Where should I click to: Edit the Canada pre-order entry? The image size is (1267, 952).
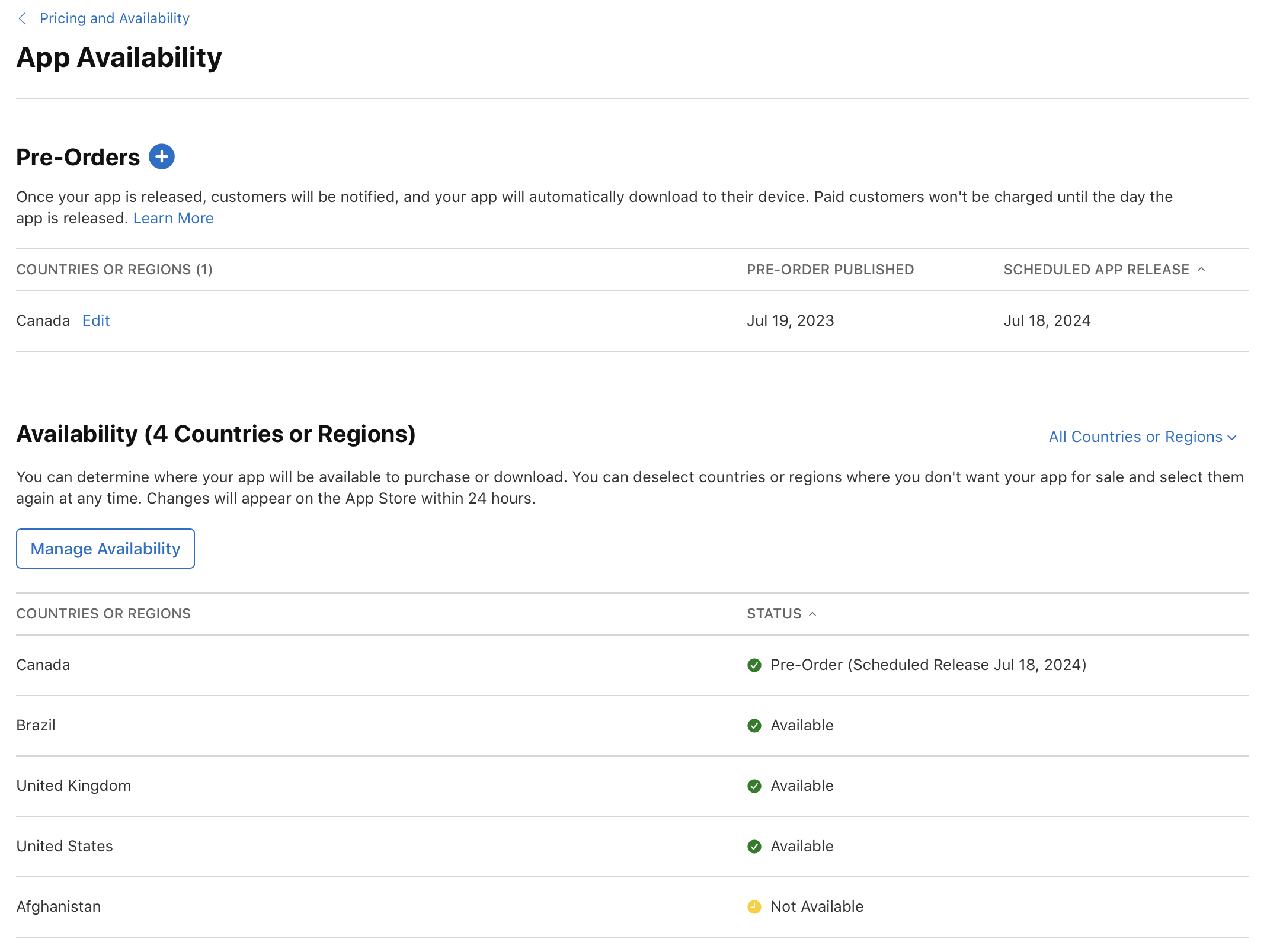95,320
